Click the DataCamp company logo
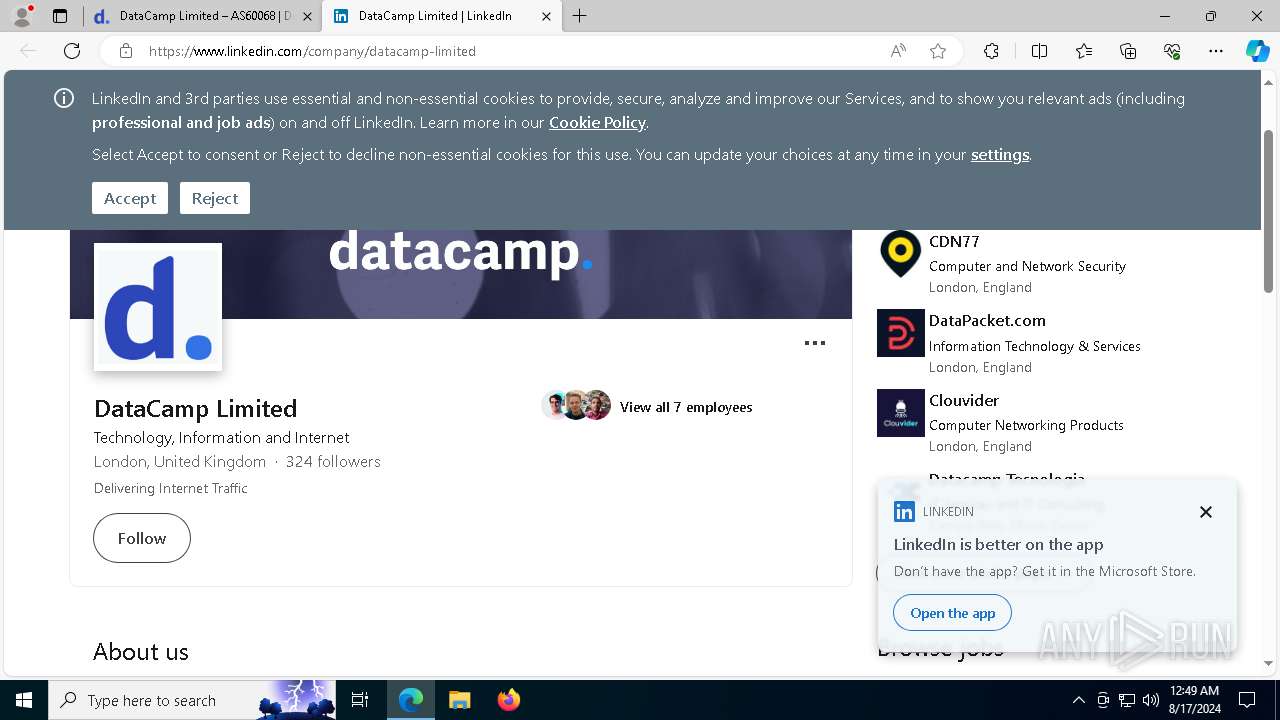 pyautogui.click(x=158, y=307)
